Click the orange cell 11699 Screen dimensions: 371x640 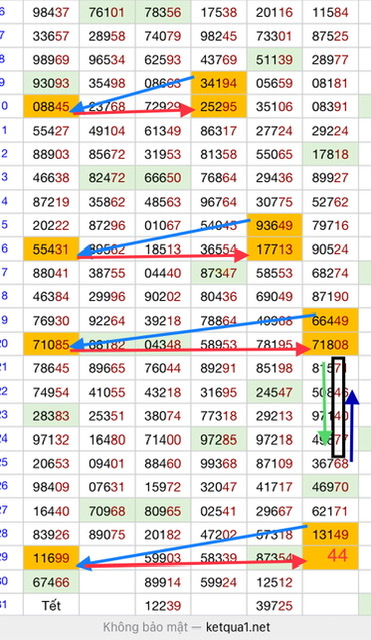(x=51, y=558)
